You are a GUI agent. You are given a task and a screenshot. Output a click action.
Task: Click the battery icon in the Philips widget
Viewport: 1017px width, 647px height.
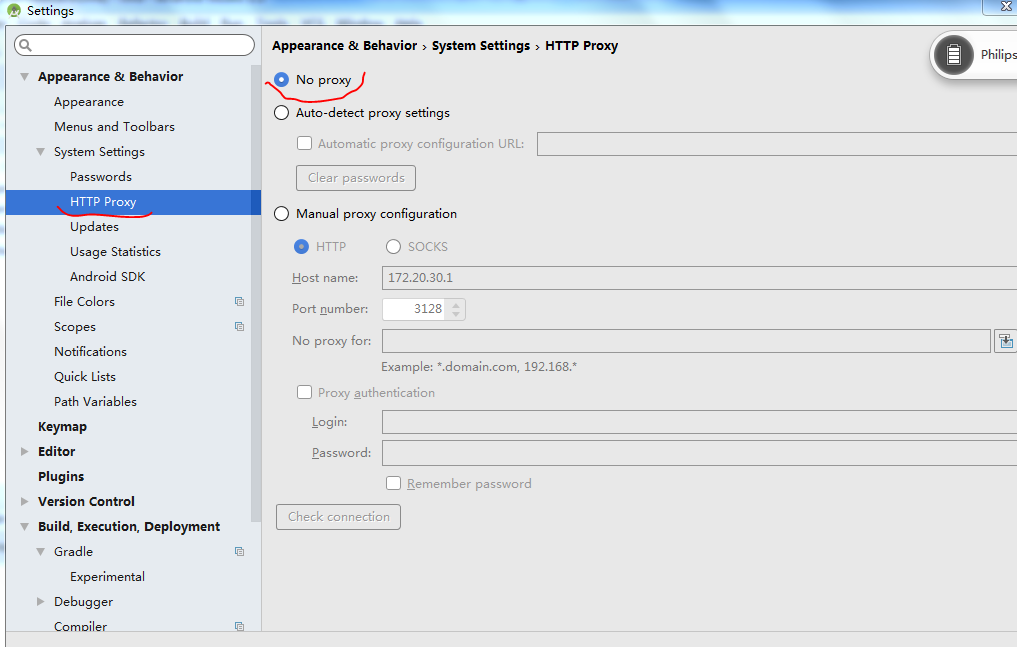point(954,55)
